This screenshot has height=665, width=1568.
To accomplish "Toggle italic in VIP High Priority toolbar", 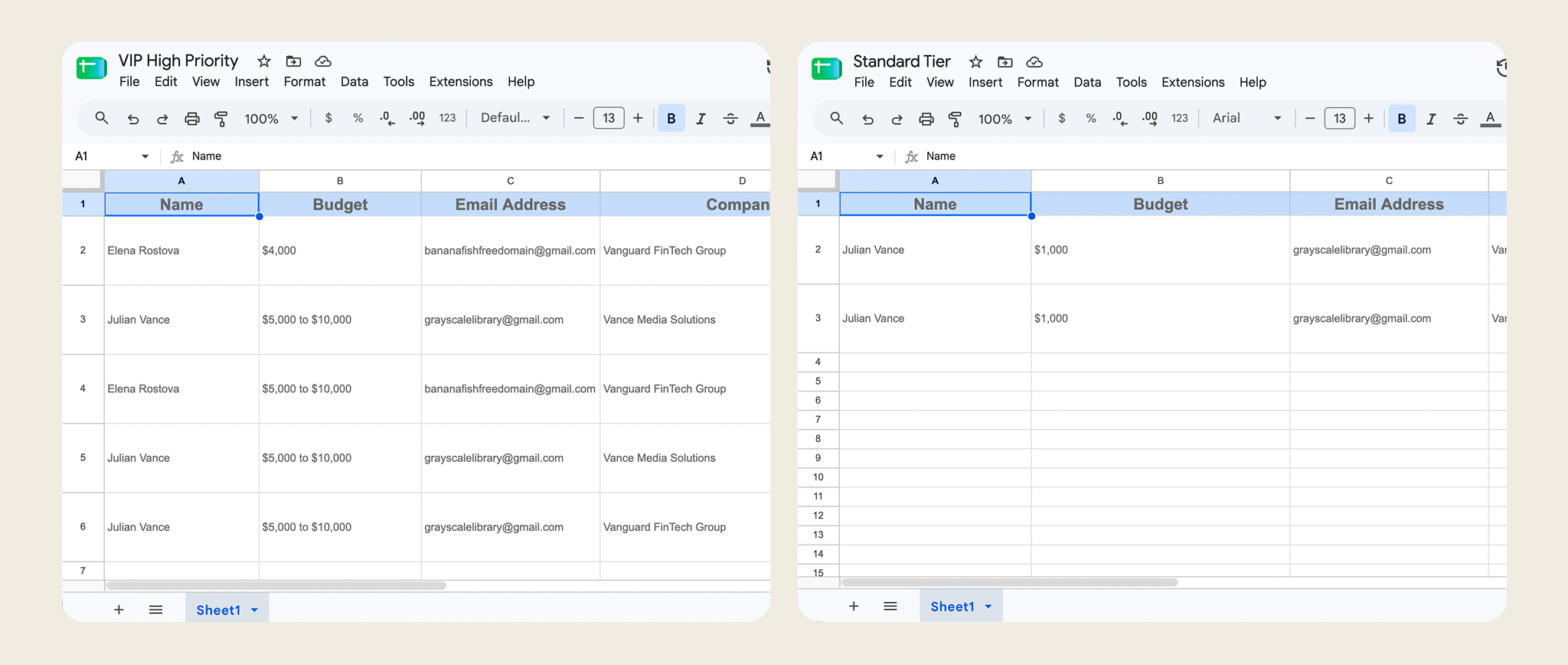I will pyautogui.click(x=701, y=119).
